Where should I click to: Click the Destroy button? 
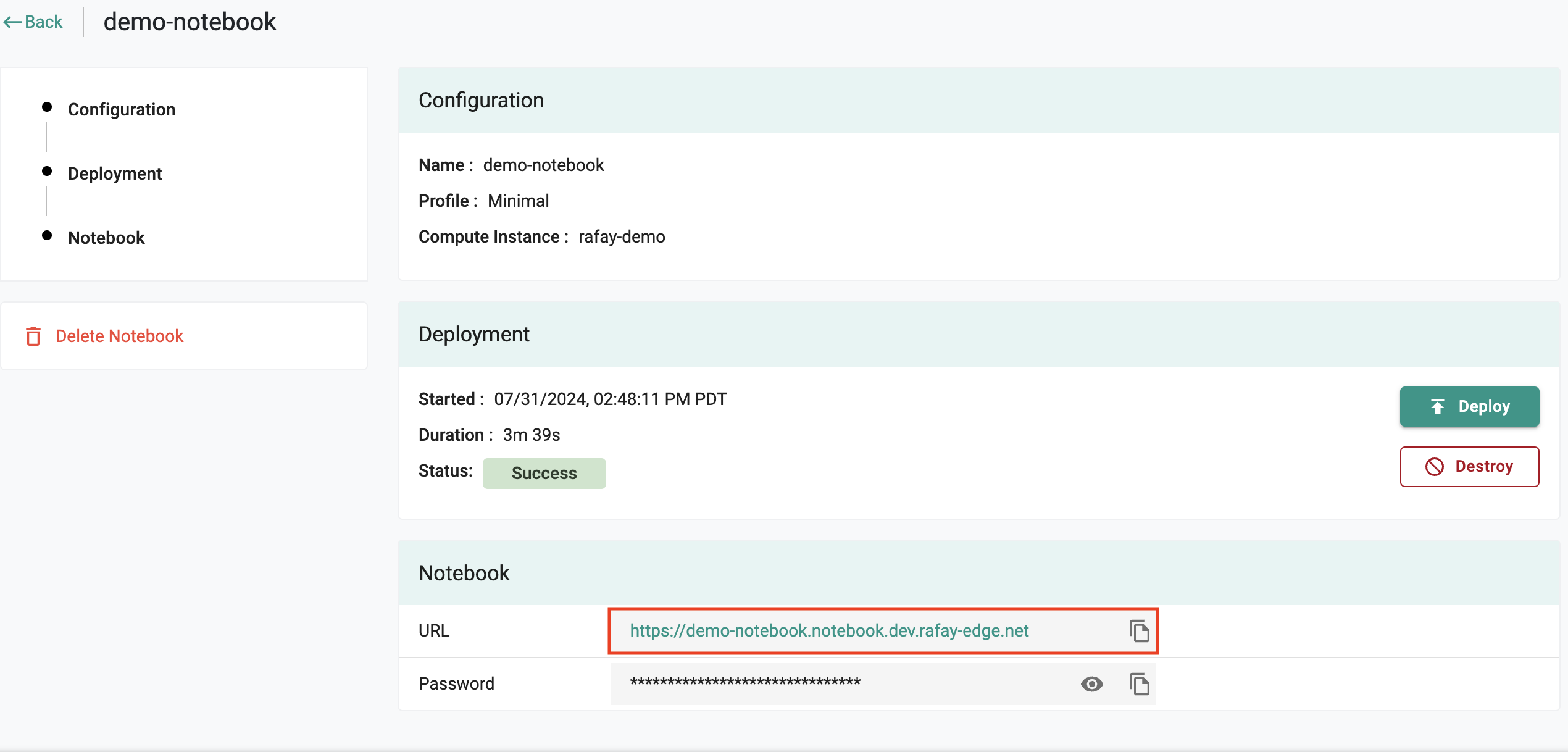click(1469, 466)
